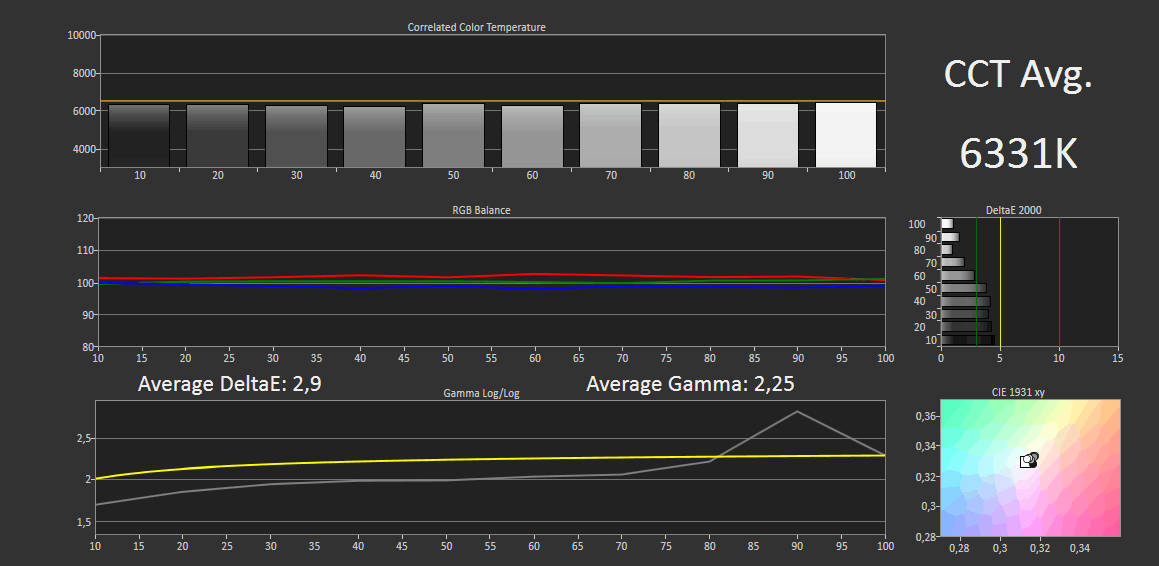
Task: Click the "120" axis label in RGB Balance chart
Action: 85,219
